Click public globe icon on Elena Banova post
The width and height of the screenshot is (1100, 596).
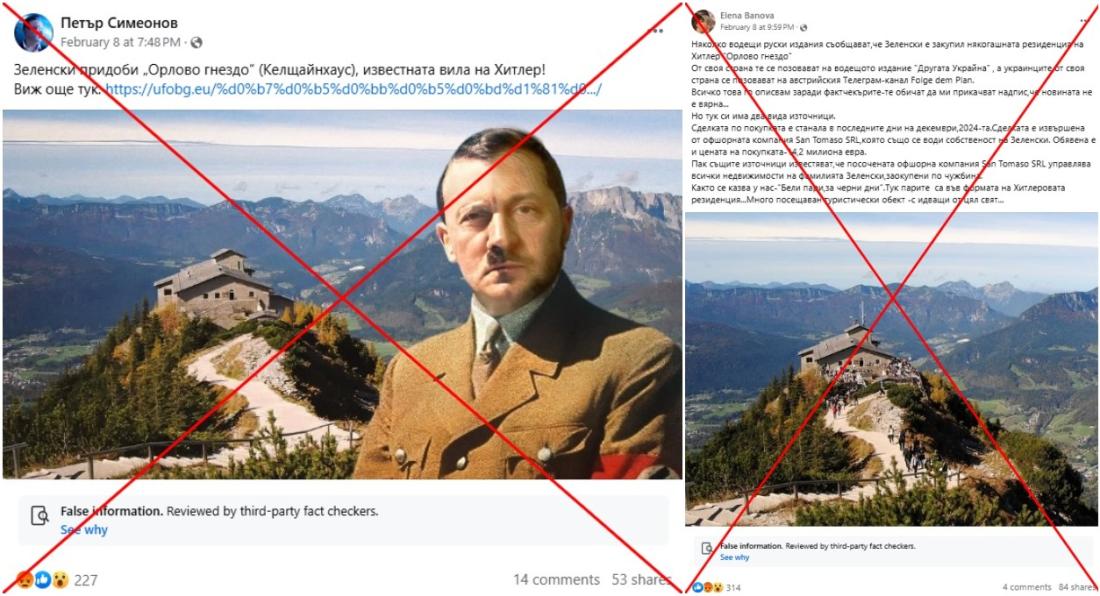pyautogui.click(x=803, y=27)
